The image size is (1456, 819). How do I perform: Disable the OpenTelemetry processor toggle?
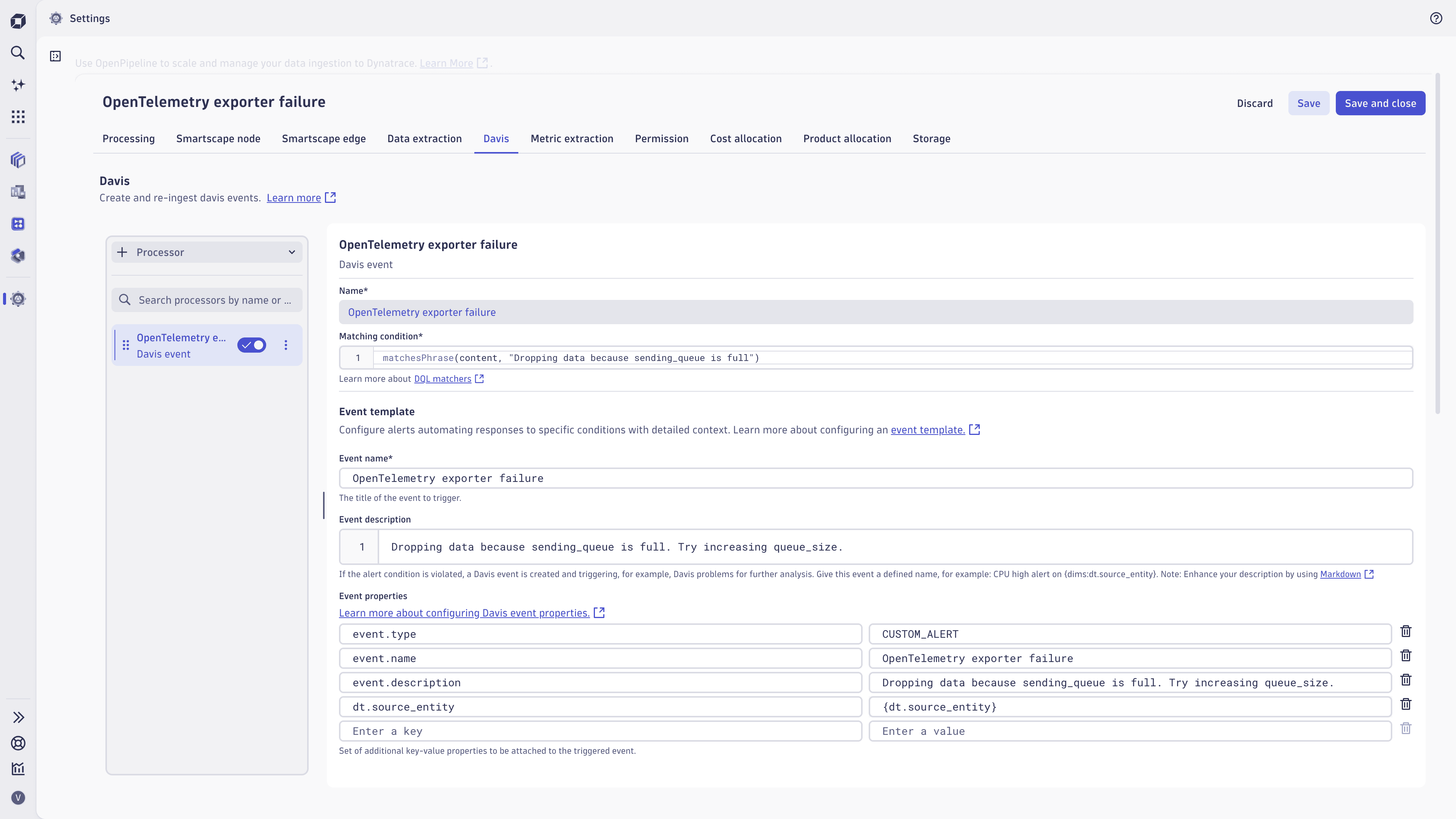point(251,345)
